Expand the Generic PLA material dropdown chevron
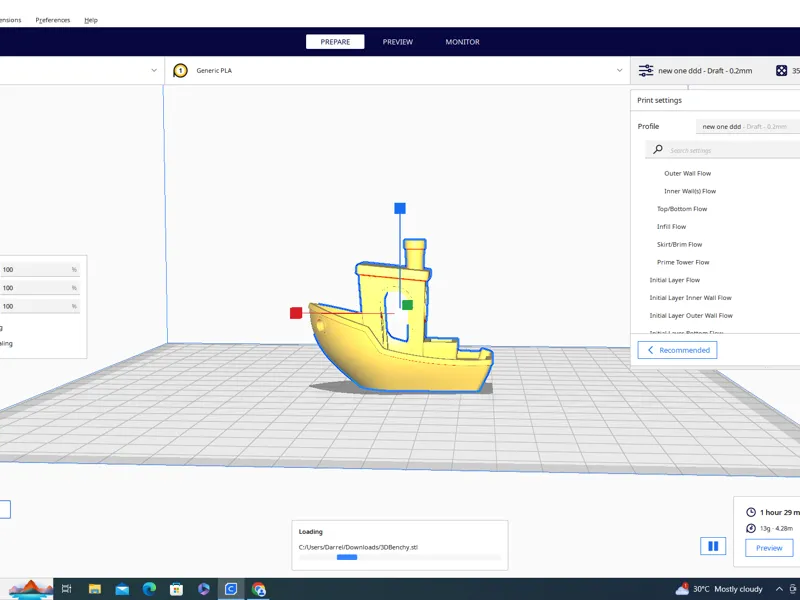 [x=619, y=70]
